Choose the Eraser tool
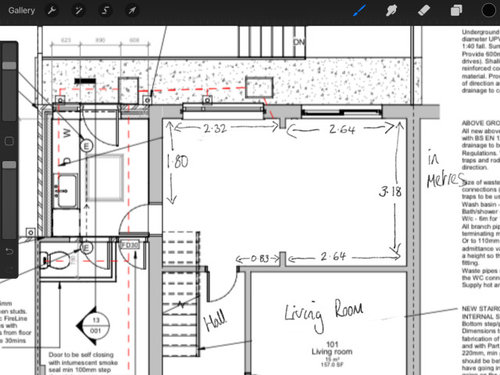This screenshot has height=375, width=500. tap(424, 11)
